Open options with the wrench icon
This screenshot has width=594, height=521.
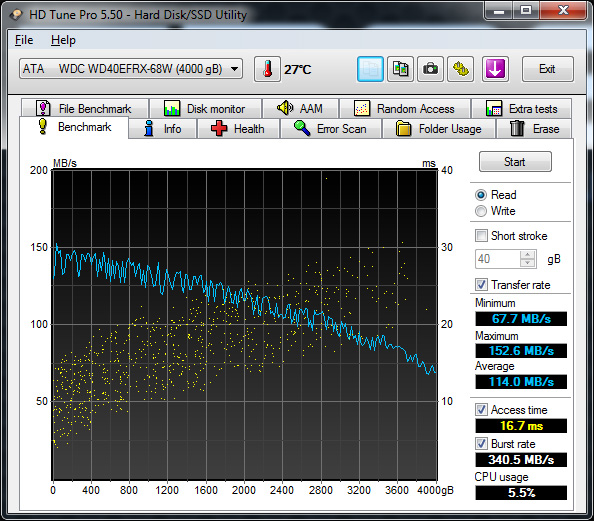tap(460, 69)
